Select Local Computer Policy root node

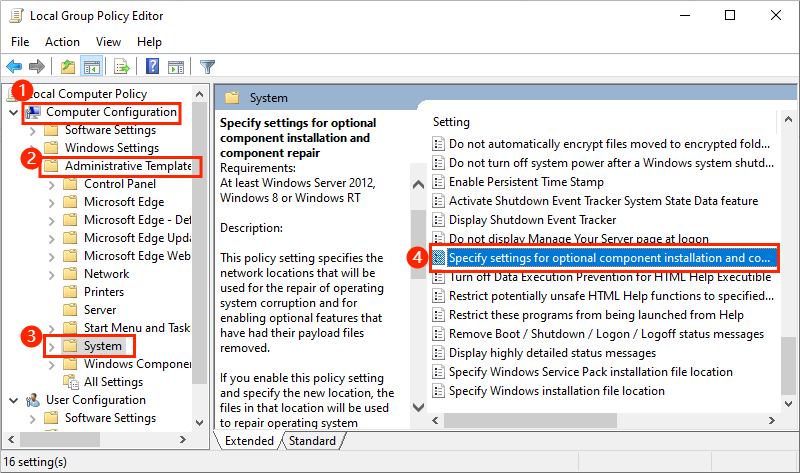click(87, 94)
